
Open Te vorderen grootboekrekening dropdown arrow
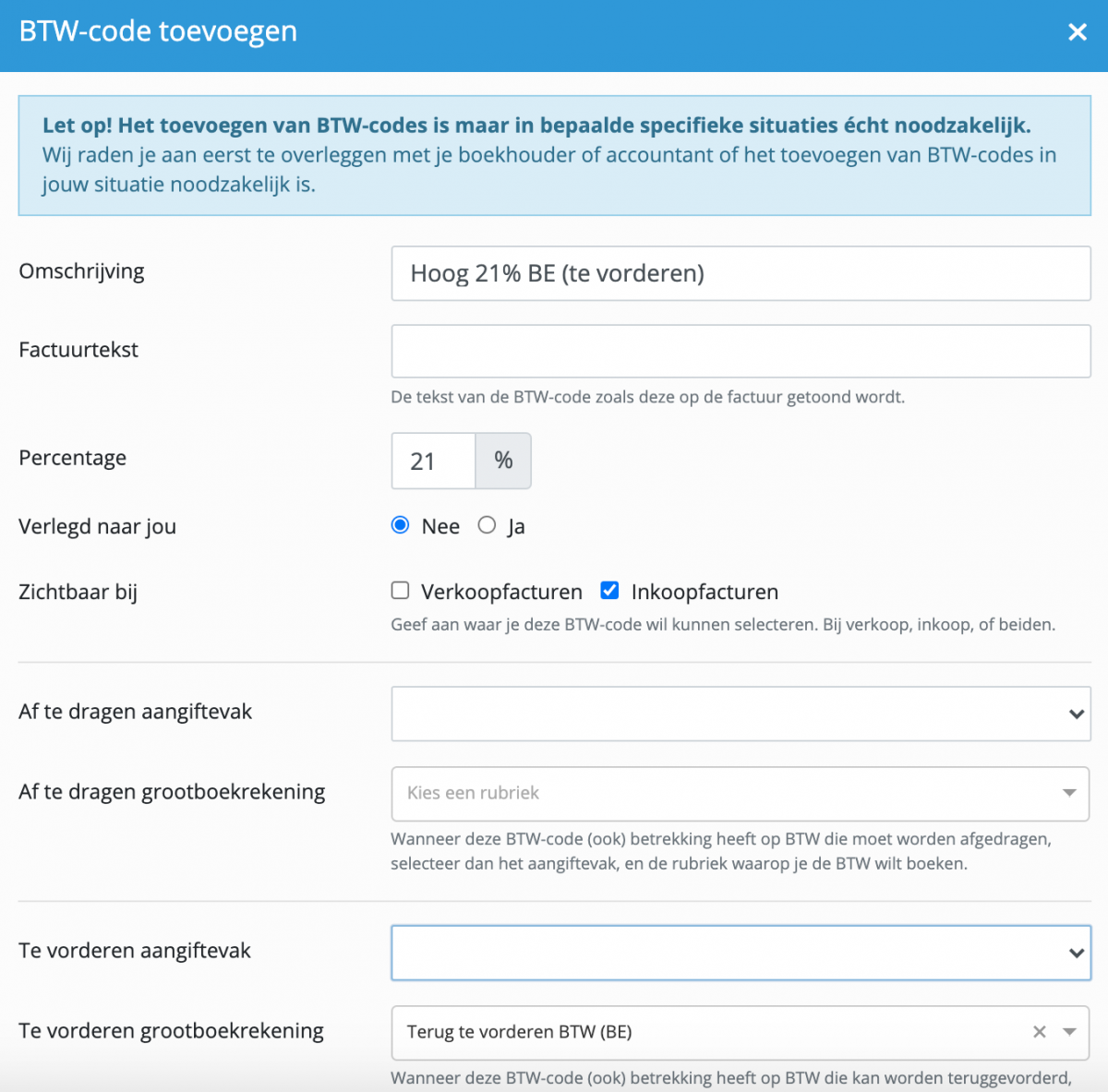1069,1032
